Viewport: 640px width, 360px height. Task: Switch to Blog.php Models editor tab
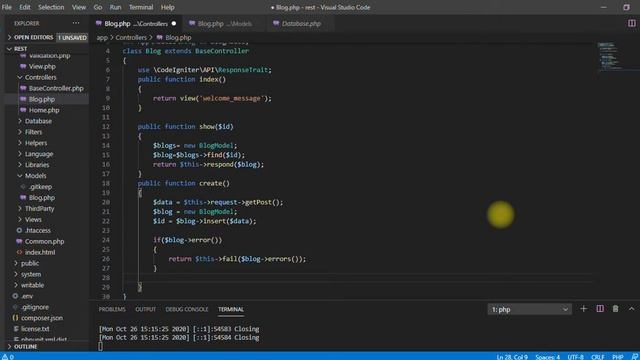pyautogui.click(x=224, y=24)
